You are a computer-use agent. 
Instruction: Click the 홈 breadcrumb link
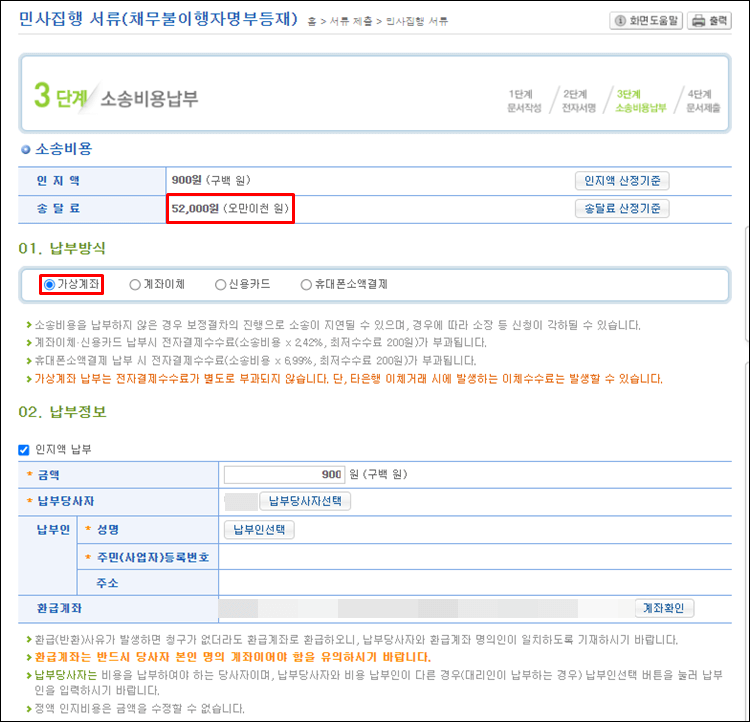pyautogui.click(x=311, y=22)
